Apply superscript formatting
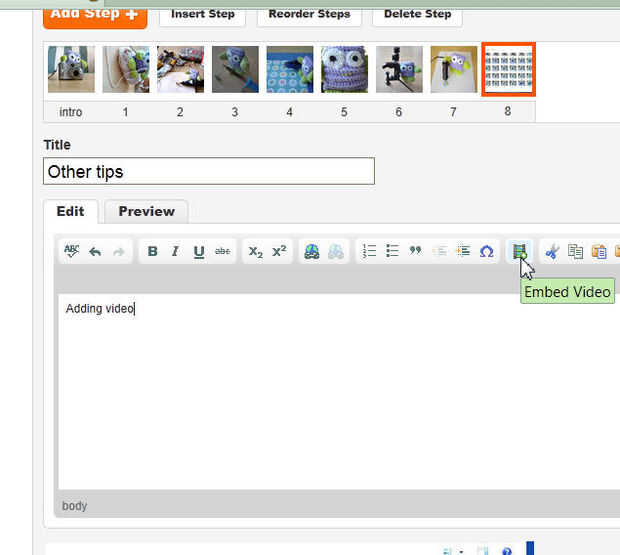This screenshot has height=555, width=620. (x=279, y=251)
